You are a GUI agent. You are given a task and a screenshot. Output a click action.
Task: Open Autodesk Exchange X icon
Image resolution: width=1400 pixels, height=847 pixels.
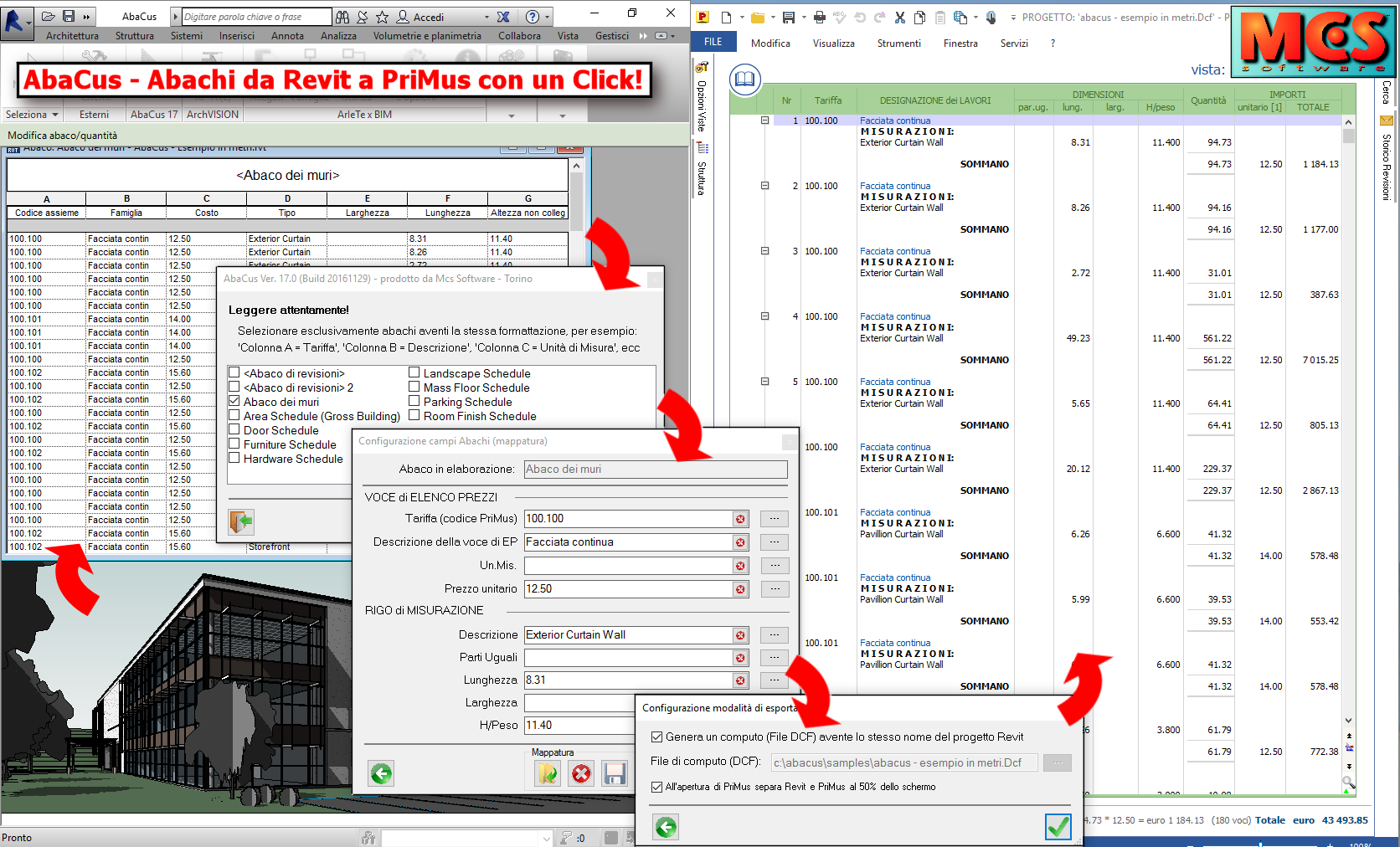[503, 17]
